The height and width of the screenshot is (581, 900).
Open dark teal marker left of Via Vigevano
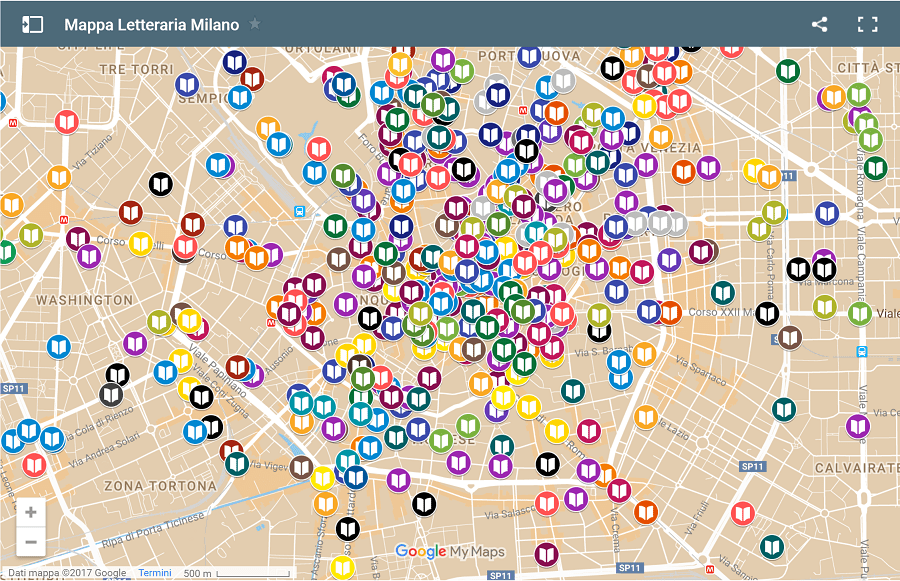pos(236,463)
